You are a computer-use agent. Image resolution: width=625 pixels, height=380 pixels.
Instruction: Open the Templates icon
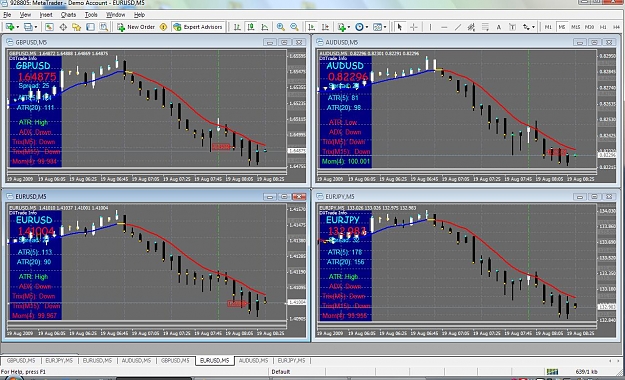(x=377, y=27)
